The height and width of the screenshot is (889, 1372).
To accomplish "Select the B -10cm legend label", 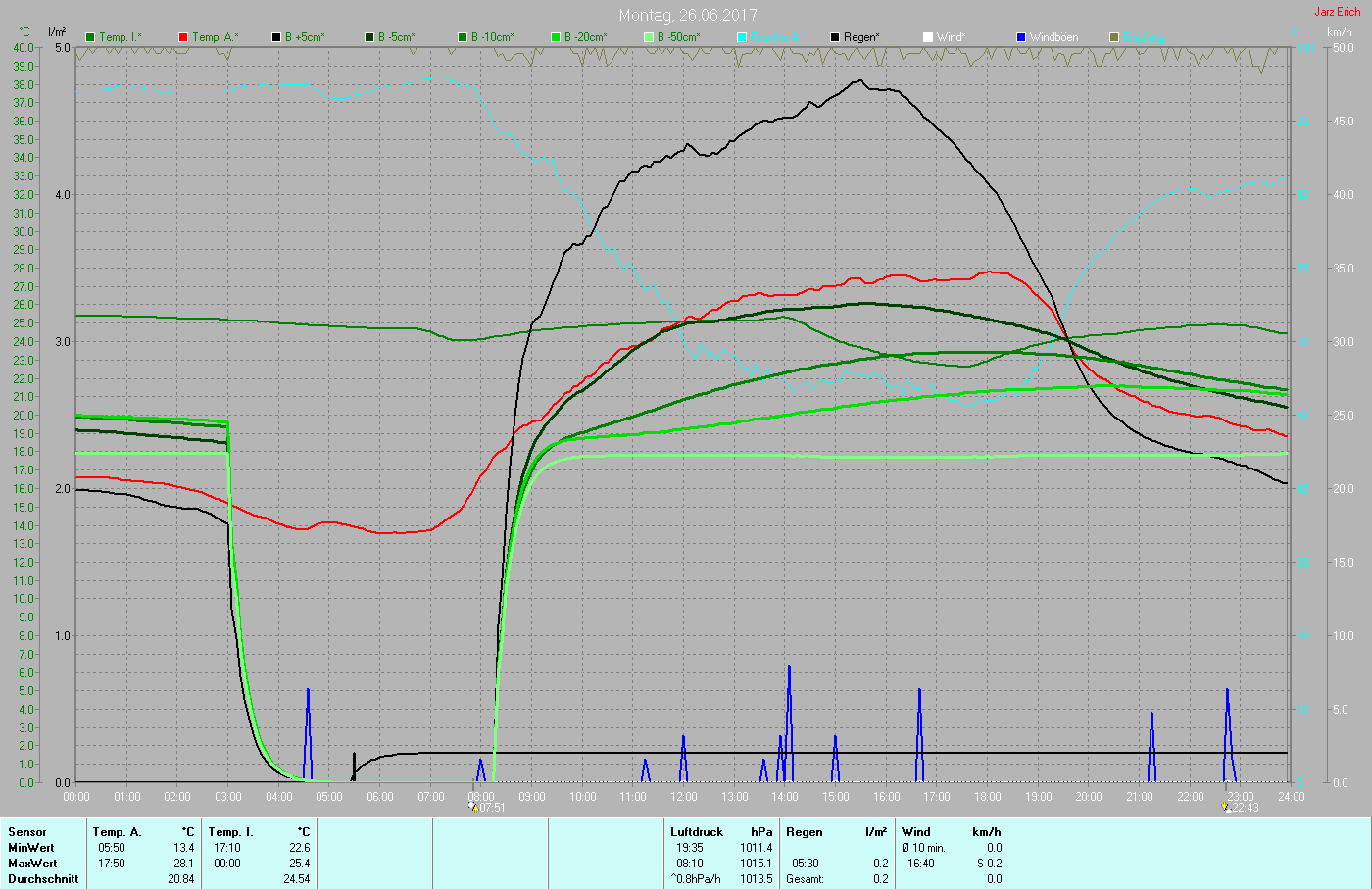I will [493, 37].
